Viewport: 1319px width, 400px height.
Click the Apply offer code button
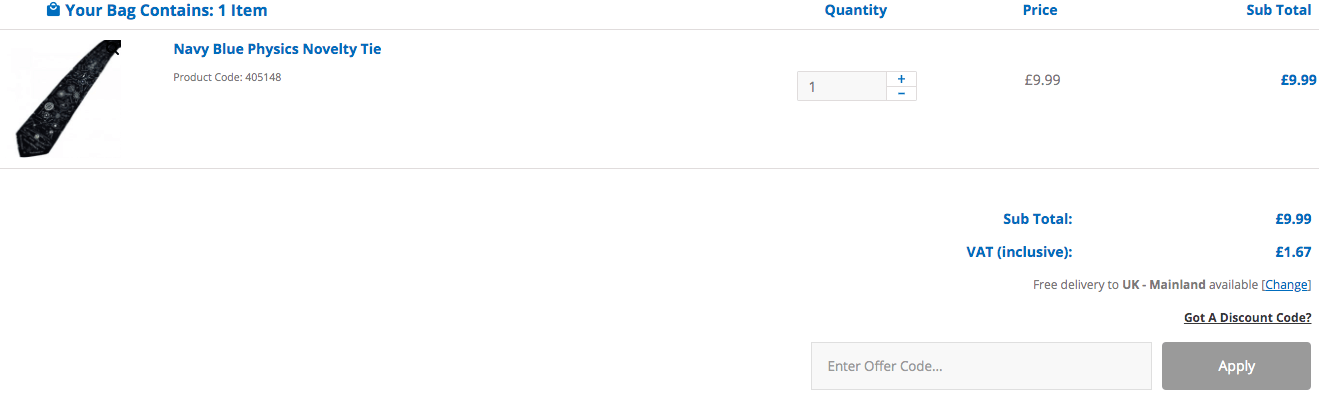(x=1236, y=366)
